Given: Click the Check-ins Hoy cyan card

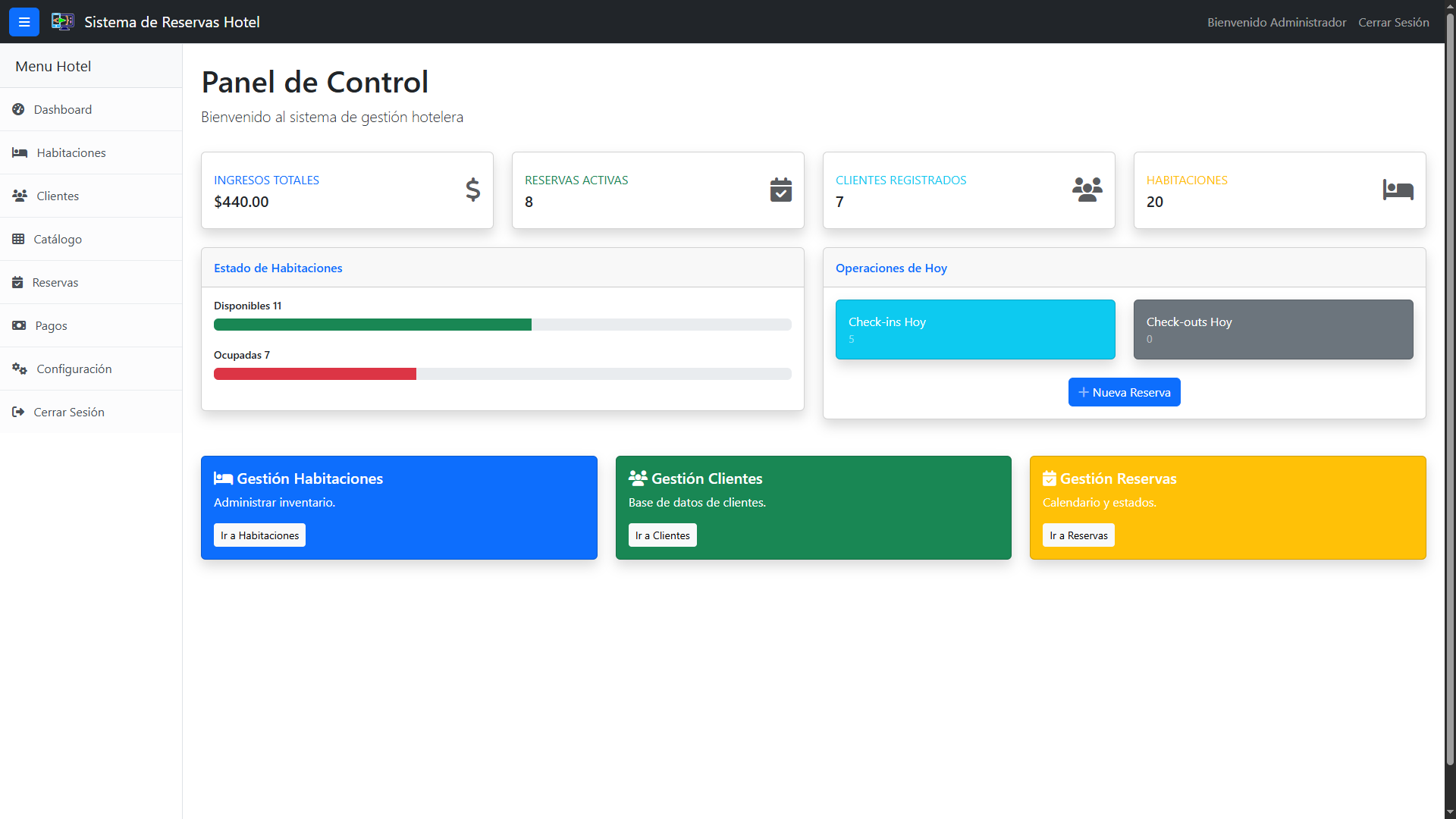Looking at the screenshot, I should coord(974,329).
